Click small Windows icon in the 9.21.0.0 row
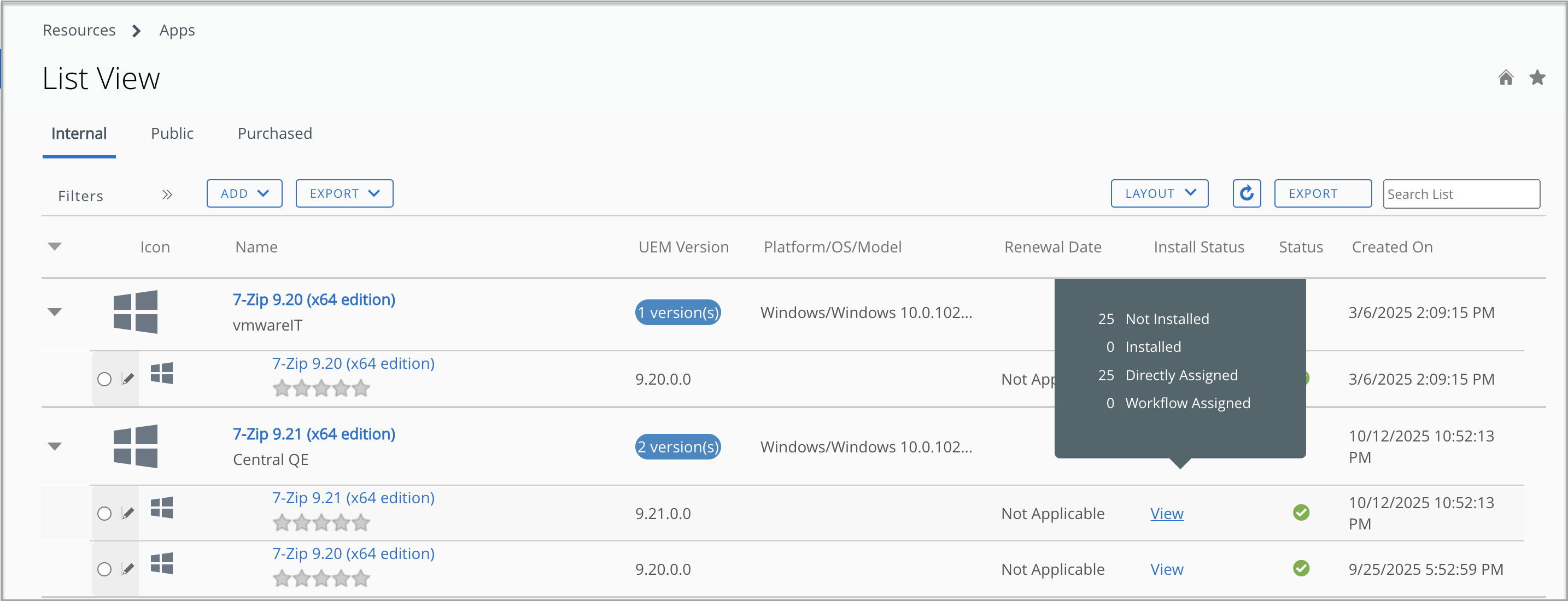This screenshot has width=1568, height=601. [x=162, y=508]
